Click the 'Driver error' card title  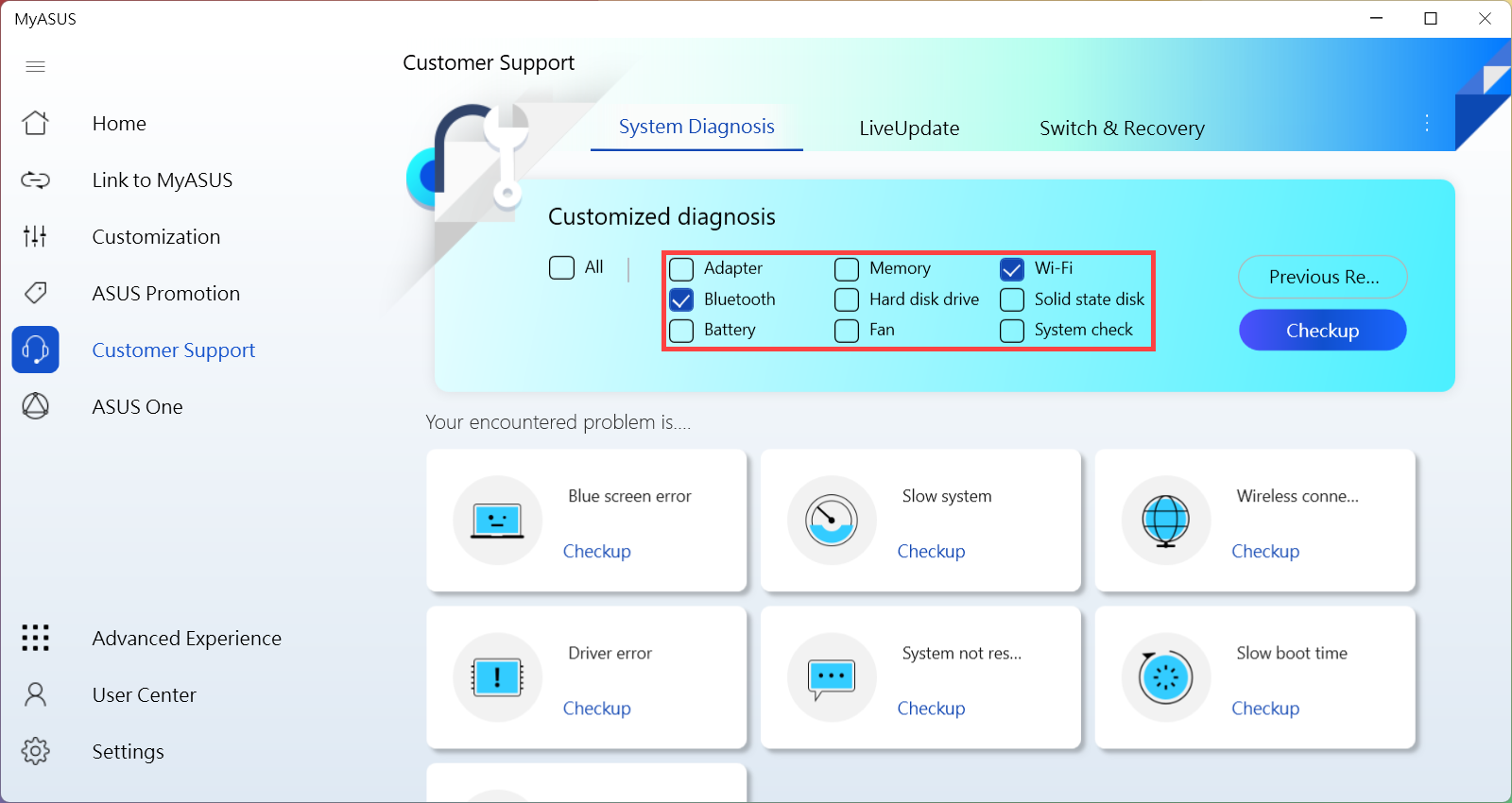click(x=610, y=653)
